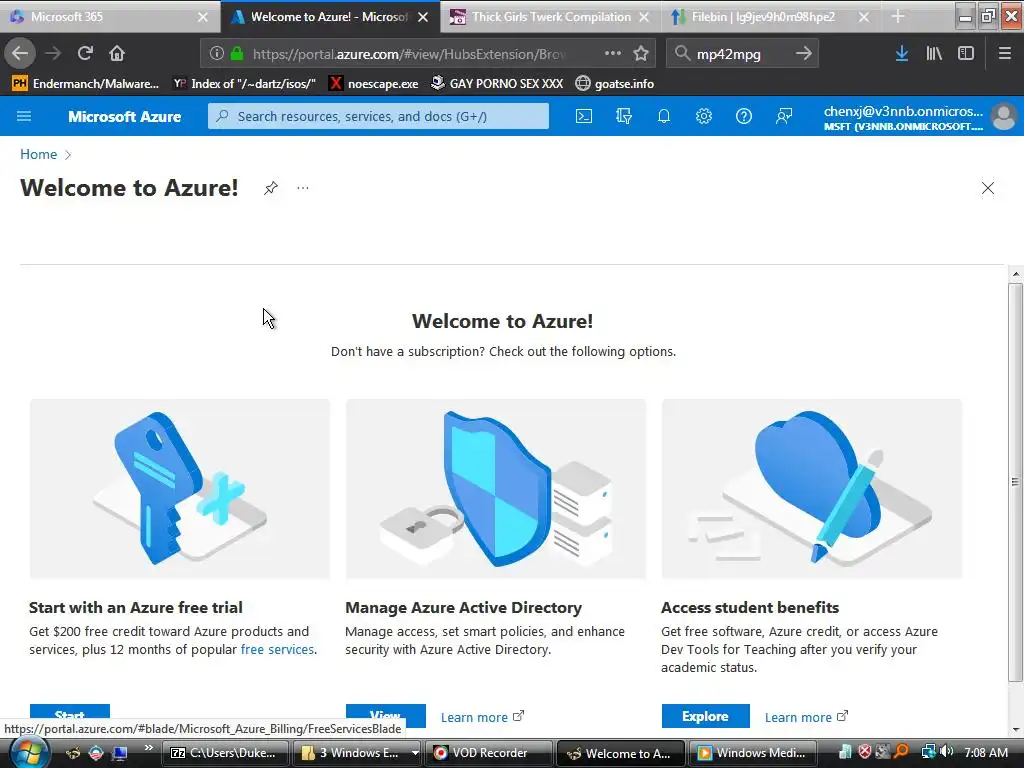Submit the mp42mpg search arrow

pyautogui.click(x=804, y=54)
